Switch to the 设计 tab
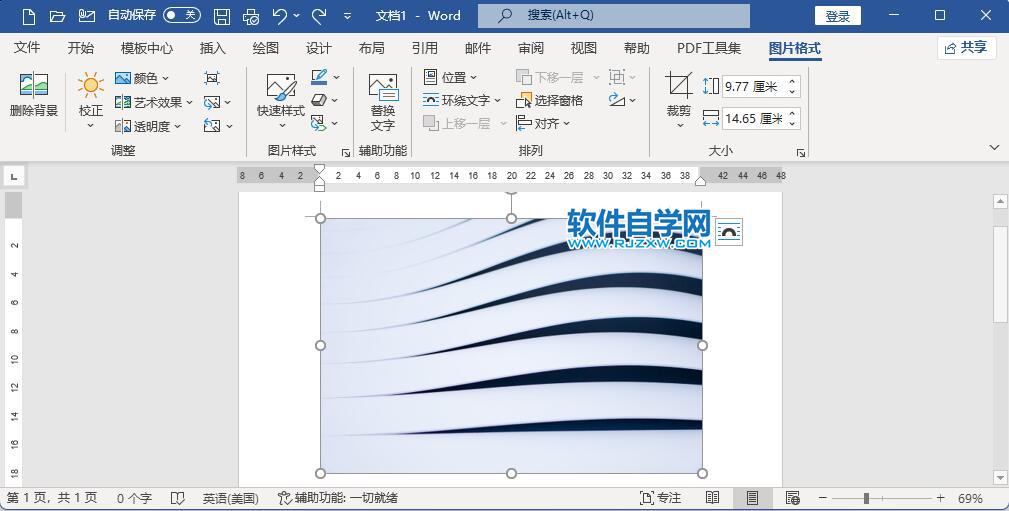Screen dimensions: 1009x511 pyautogui.click(x=319, y=48)
